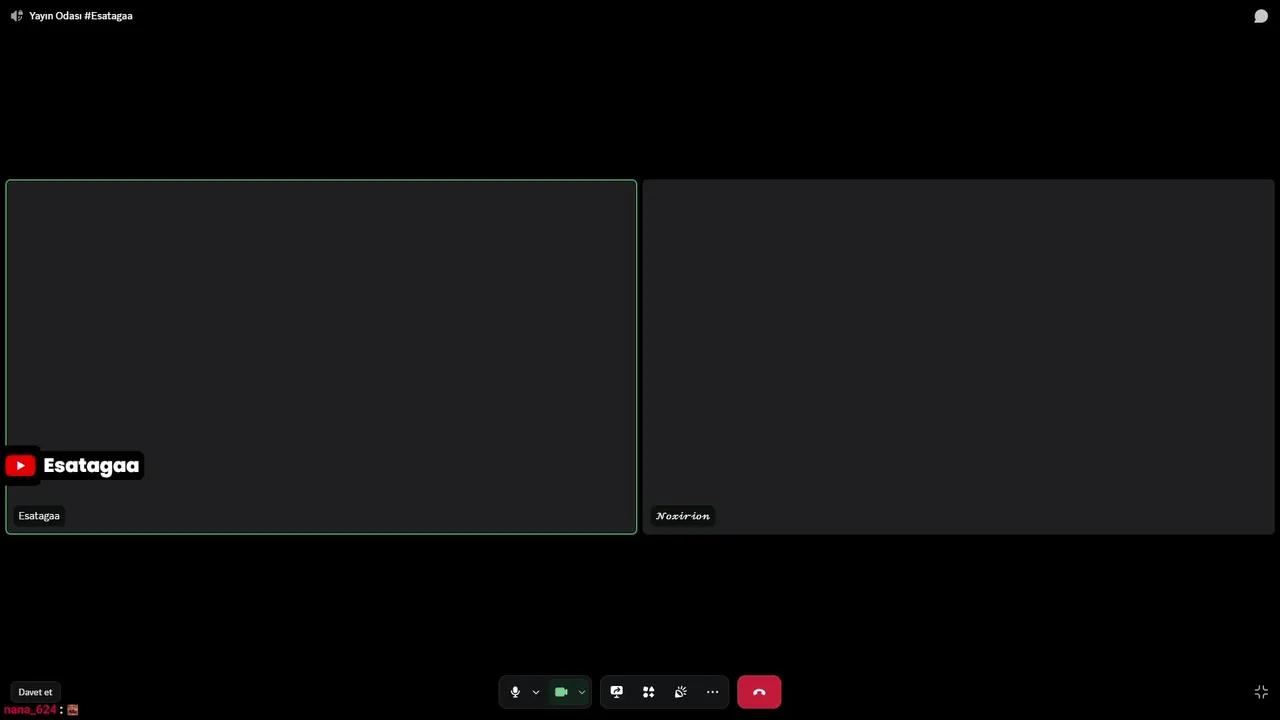This screenshot has height=720, width=1280.
Task: Click the Noxirion name label
Action: [683, 516]
